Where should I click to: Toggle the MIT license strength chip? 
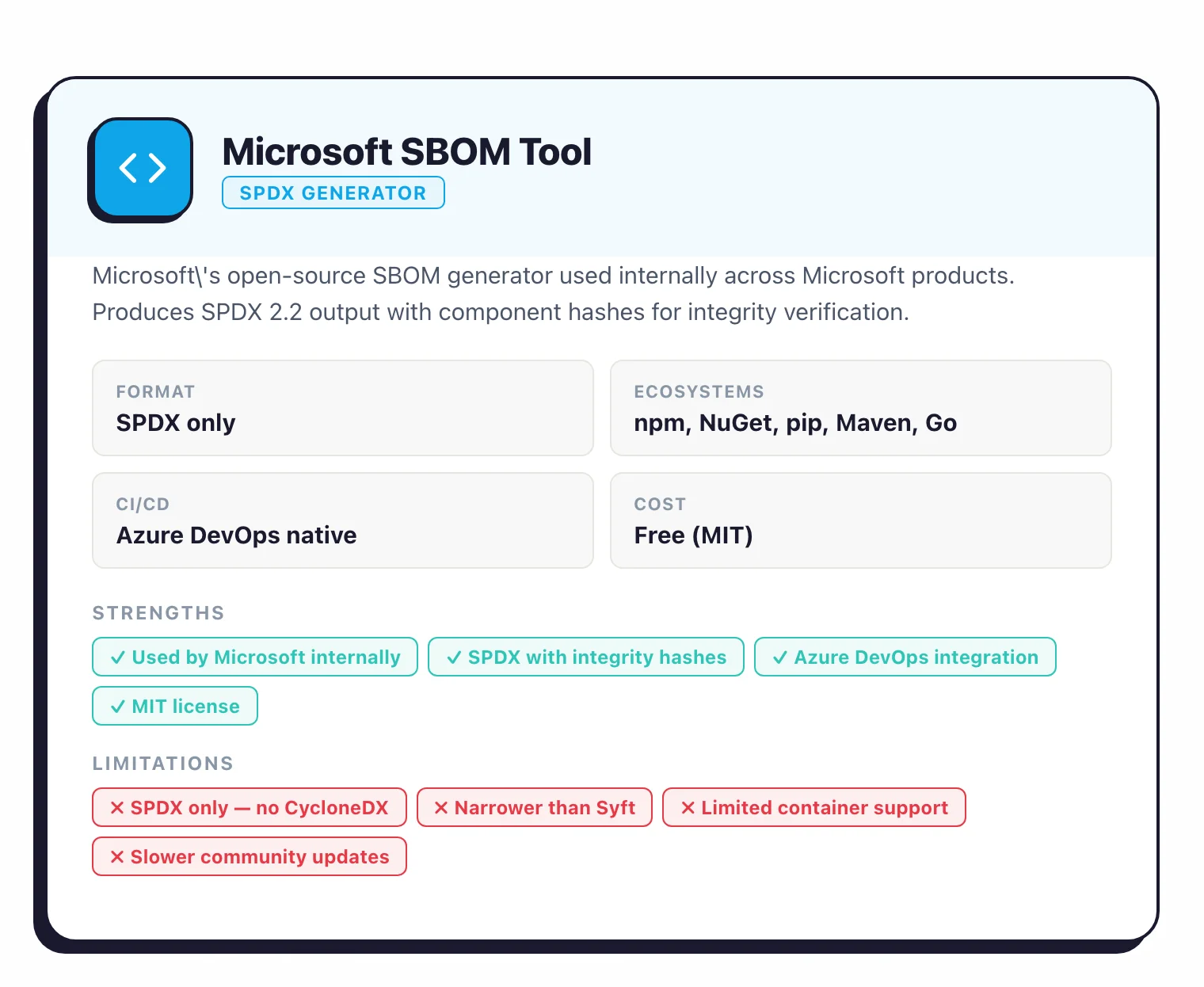[x=174, y=706]
